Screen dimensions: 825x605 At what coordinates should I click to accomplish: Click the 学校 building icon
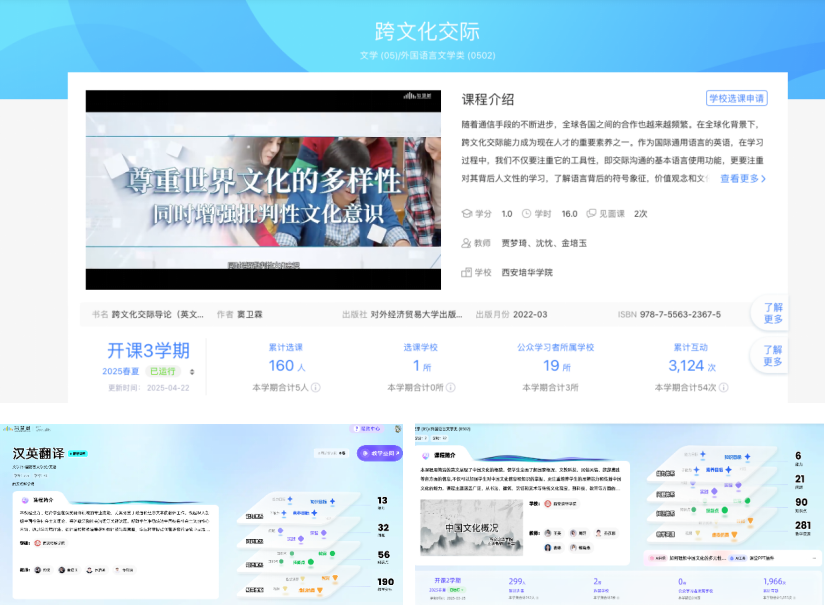466,272
